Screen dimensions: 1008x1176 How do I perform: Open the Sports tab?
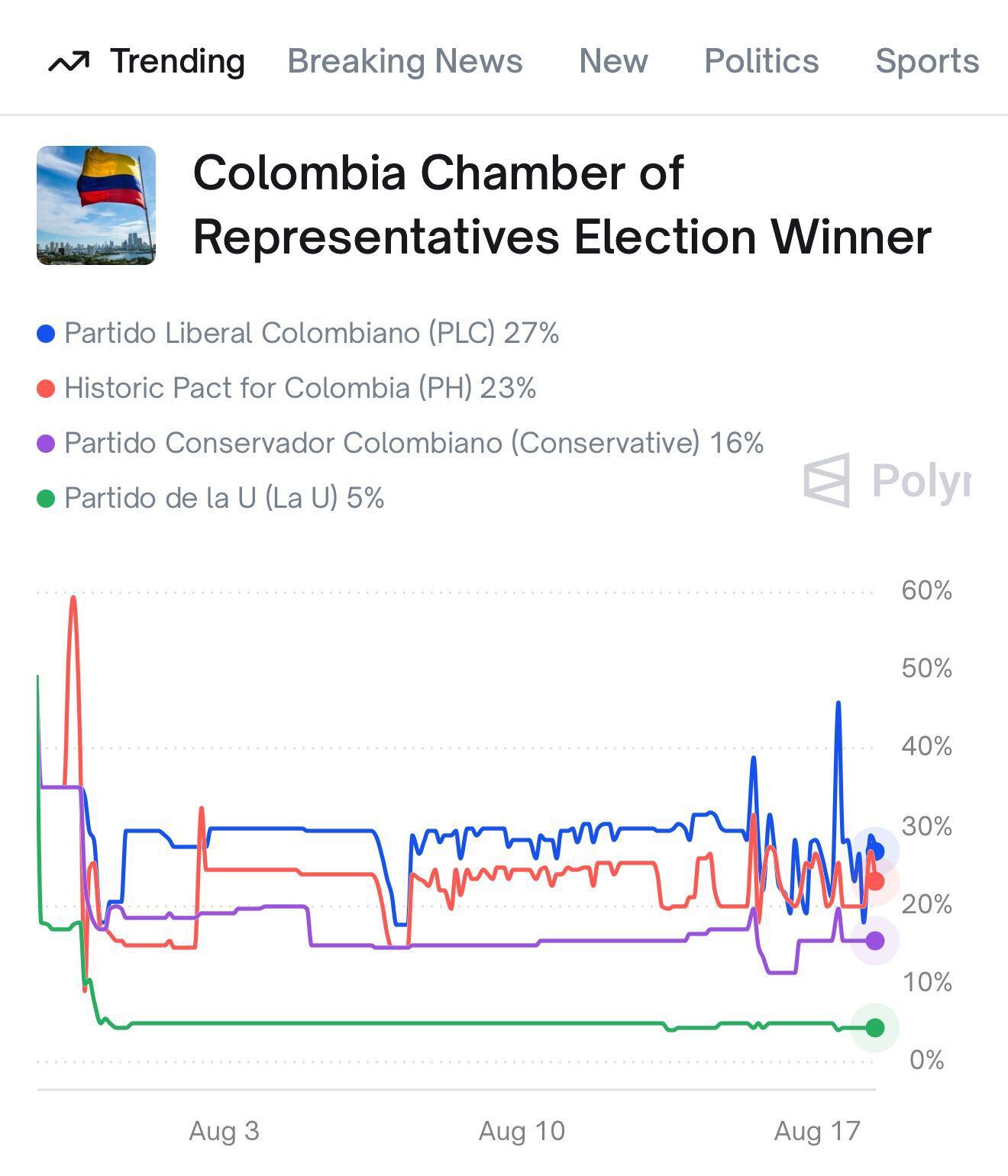[x=927, y=61]
